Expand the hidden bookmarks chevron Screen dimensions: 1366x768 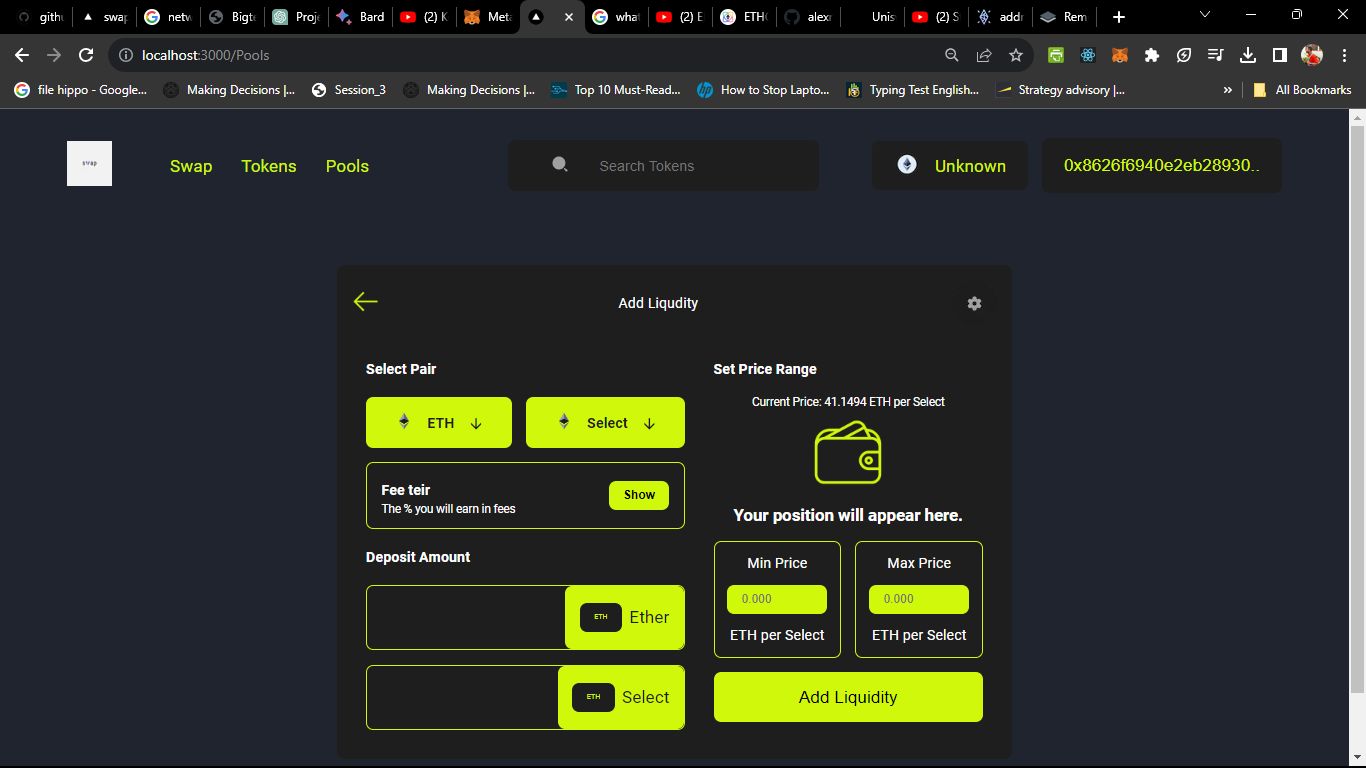point(1228,89)
